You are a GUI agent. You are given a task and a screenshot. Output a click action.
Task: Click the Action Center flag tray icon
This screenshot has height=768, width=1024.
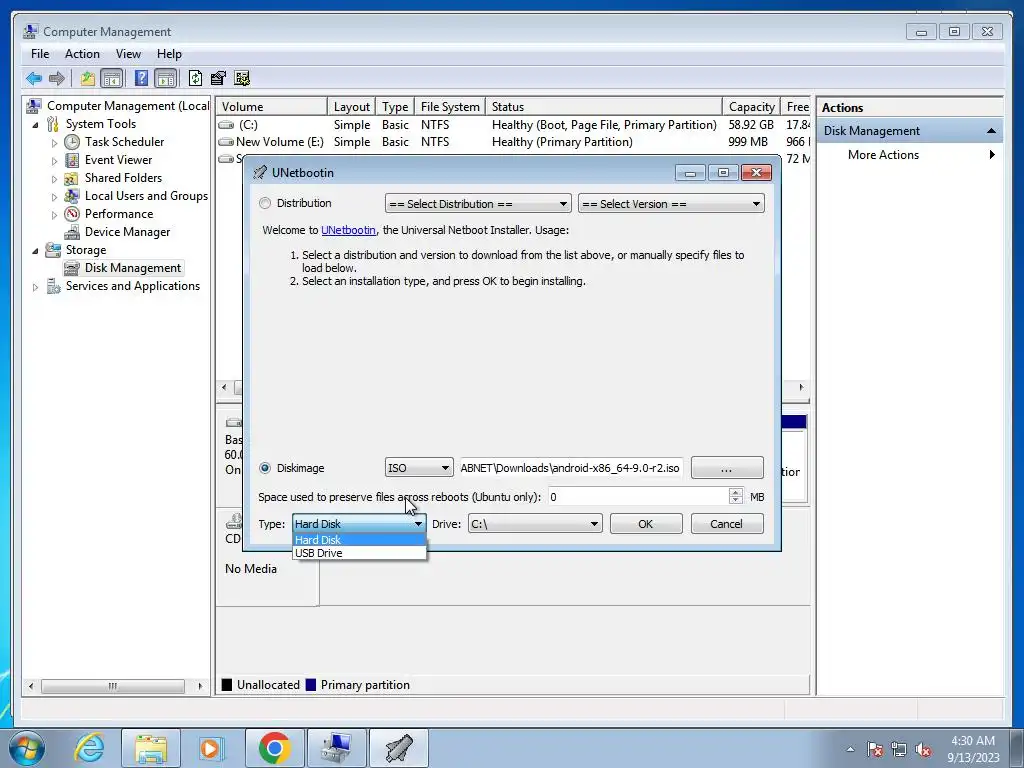875,750
